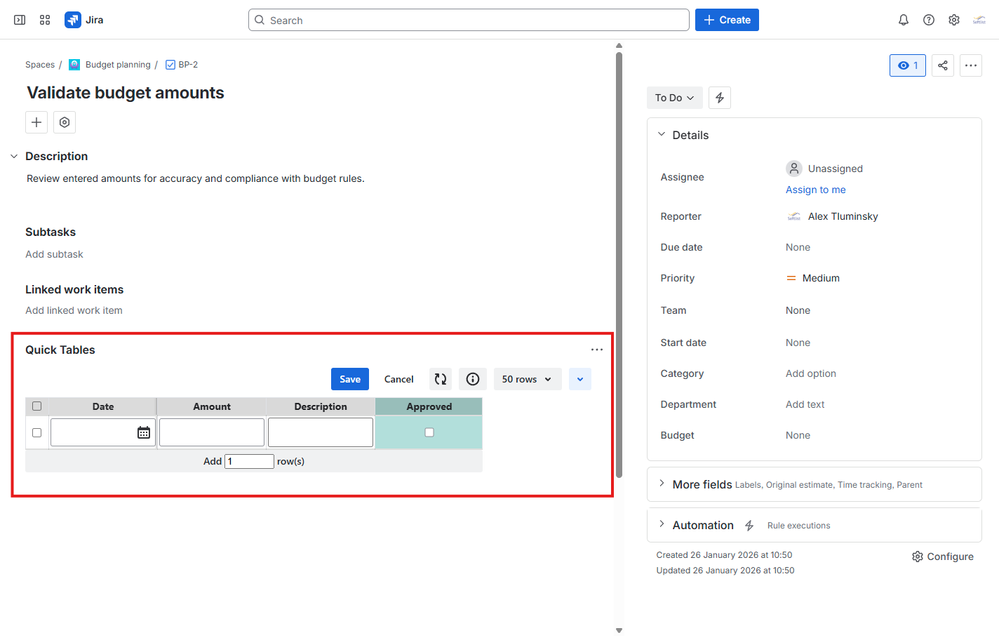
Task: Click the unassigned avatar icon
Action: pos(794,168)
